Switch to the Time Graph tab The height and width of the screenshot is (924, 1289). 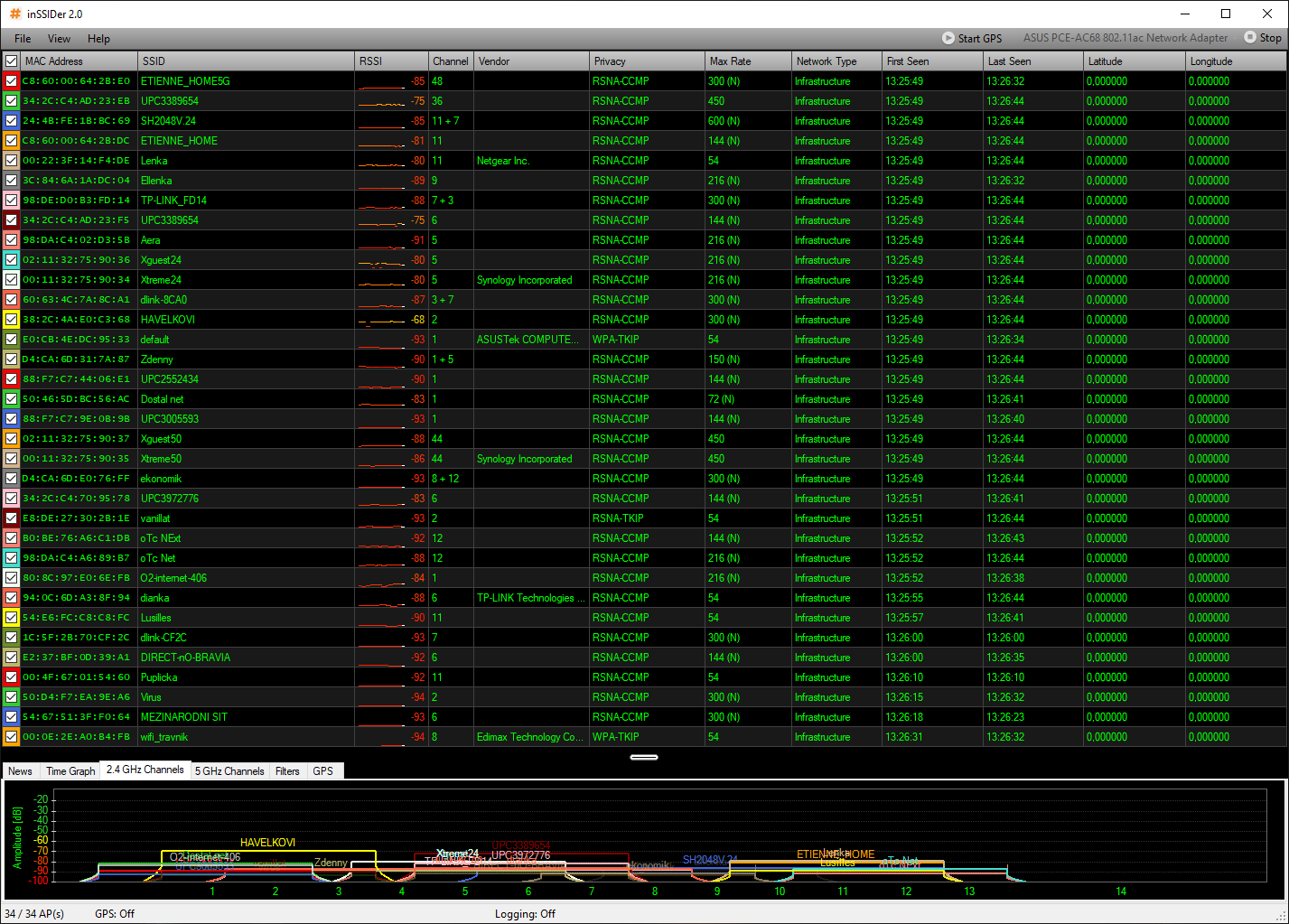tap(70, 771)
